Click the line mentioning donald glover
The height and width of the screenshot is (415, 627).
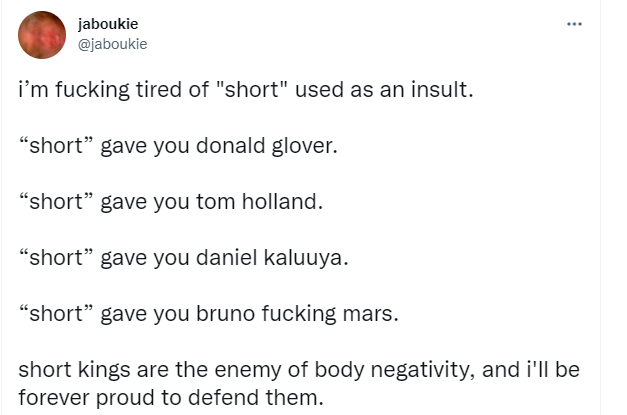pyautogui.click(x=179, y=148)
